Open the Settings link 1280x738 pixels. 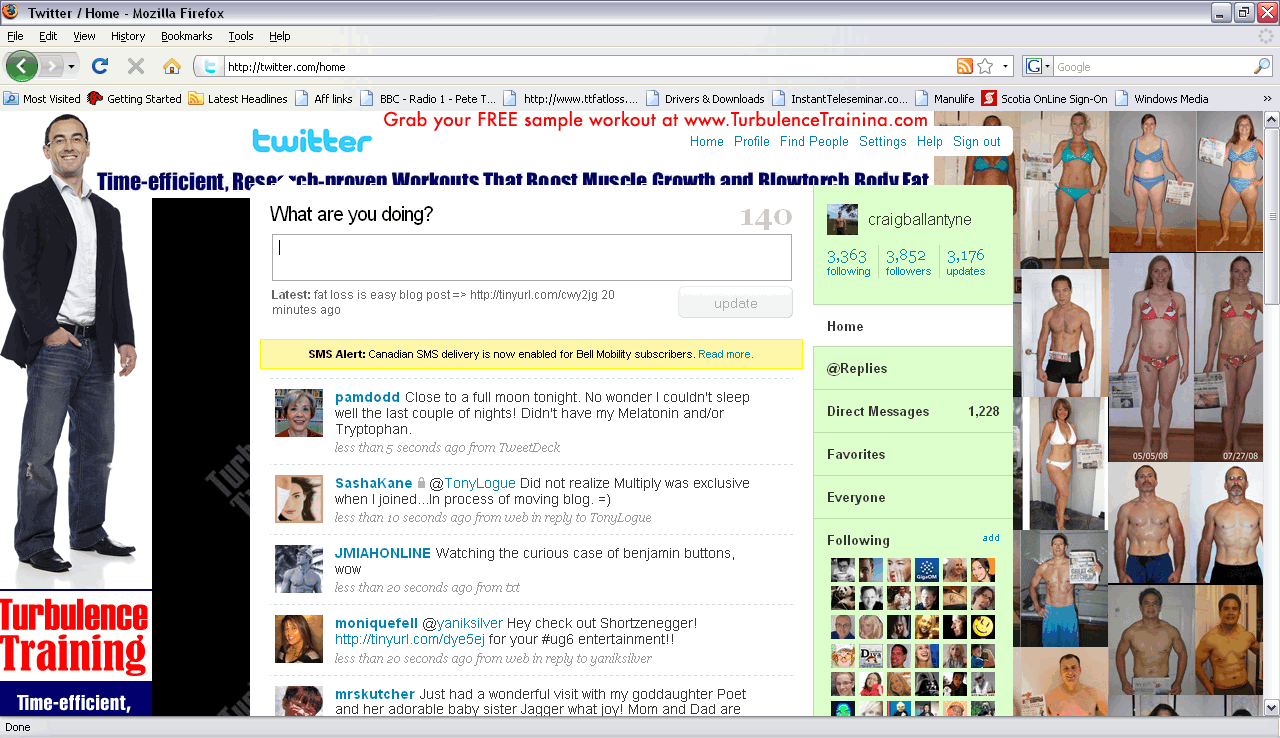click(x=883, y=142)
